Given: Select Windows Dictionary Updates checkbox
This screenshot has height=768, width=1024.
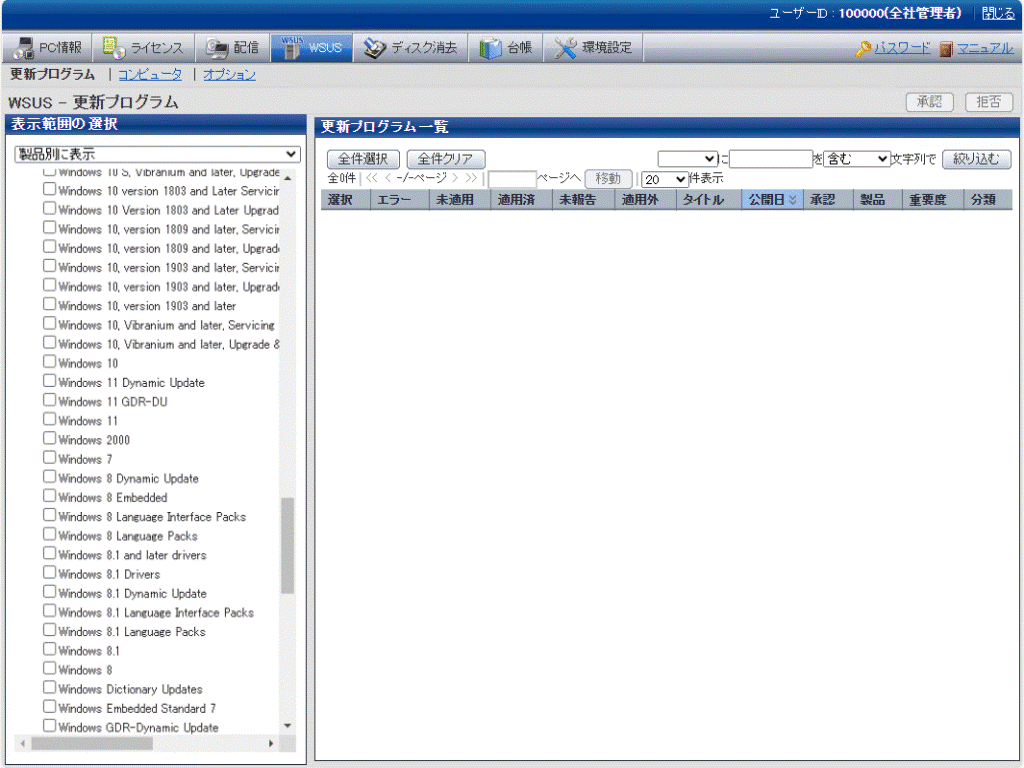Looking at the screenshot, I should [50, 687].
